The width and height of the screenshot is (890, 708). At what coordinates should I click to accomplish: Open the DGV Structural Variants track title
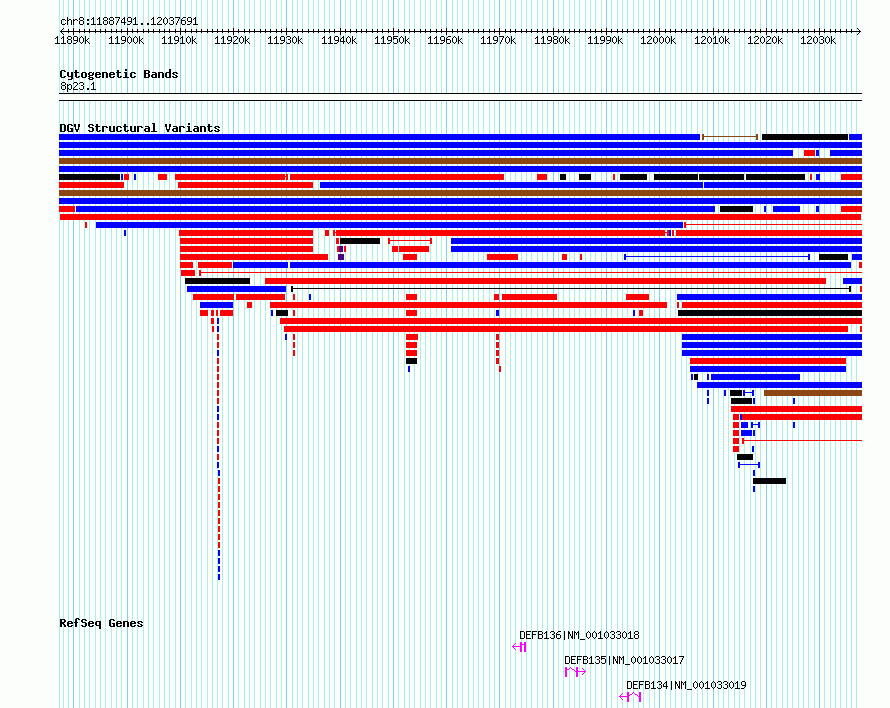pos(140,128)
